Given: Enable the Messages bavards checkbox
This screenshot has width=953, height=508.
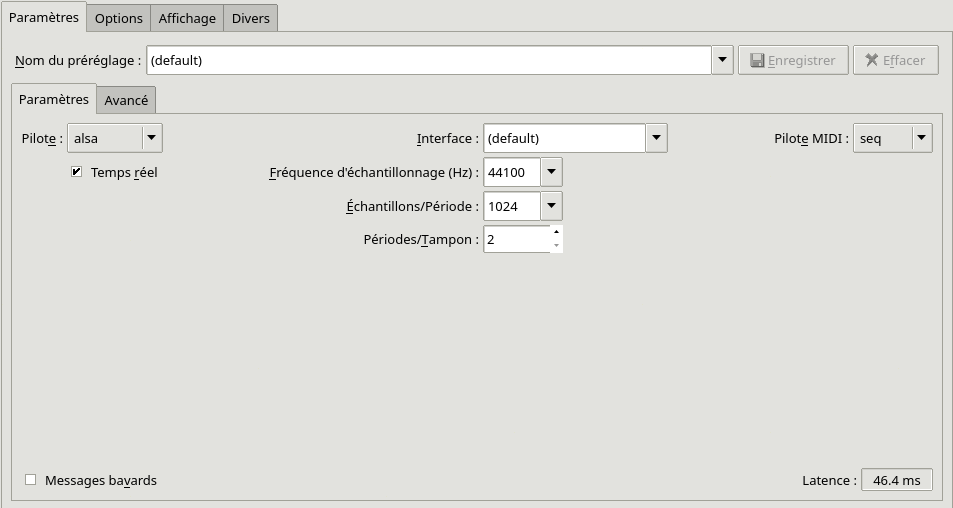Looking at the screenshot, I should 31,480.
